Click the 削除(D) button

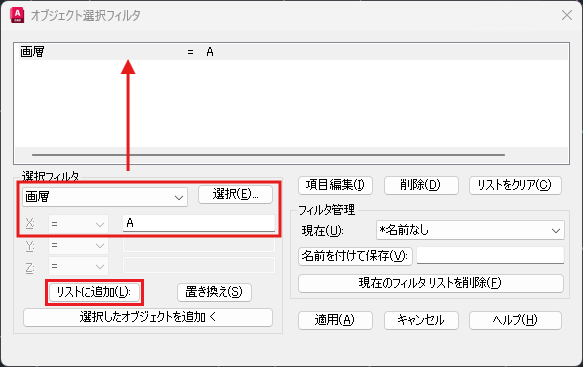coord(421,185)
